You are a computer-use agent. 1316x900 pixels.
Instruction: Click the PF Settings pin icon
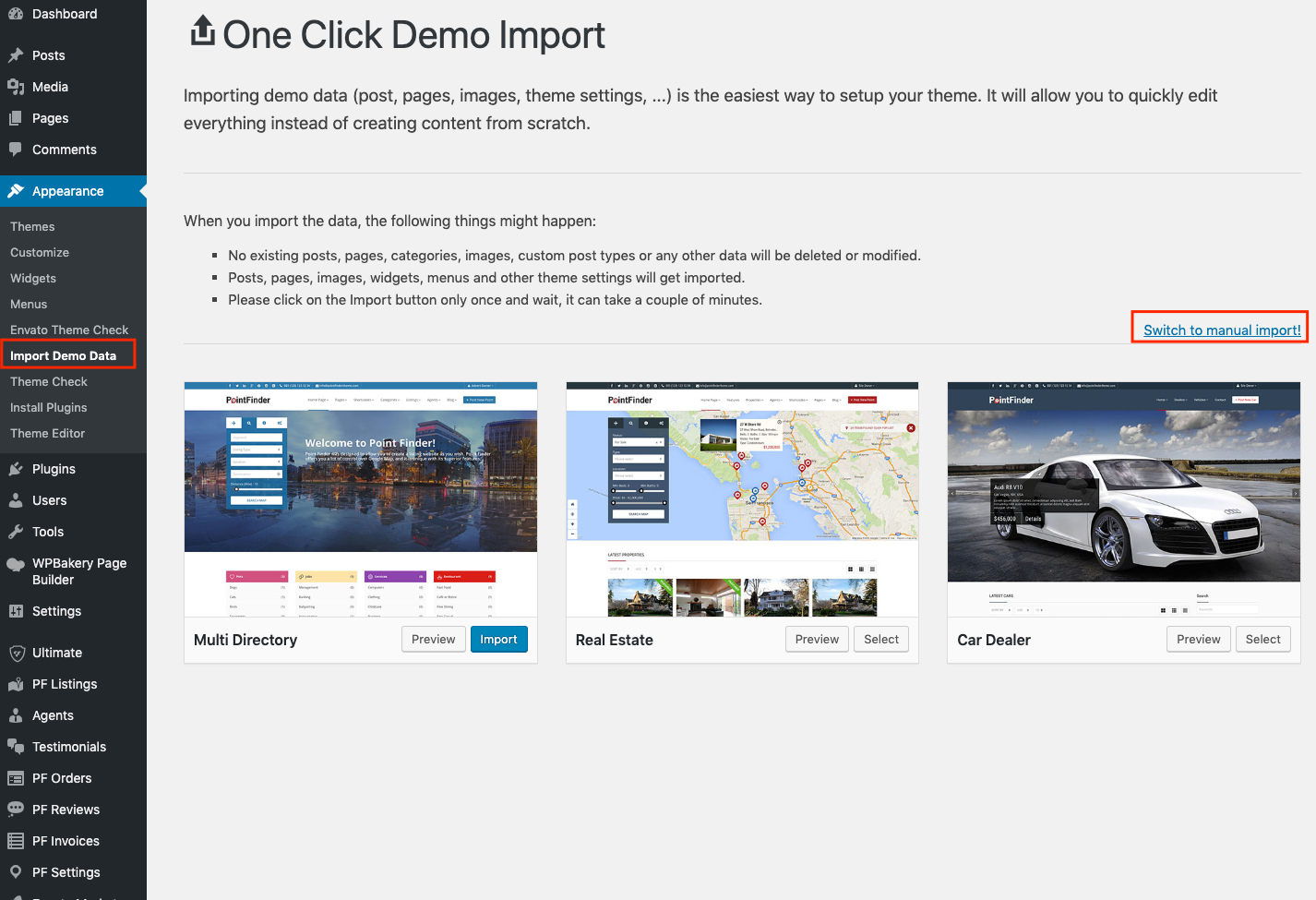click(16, 872)
